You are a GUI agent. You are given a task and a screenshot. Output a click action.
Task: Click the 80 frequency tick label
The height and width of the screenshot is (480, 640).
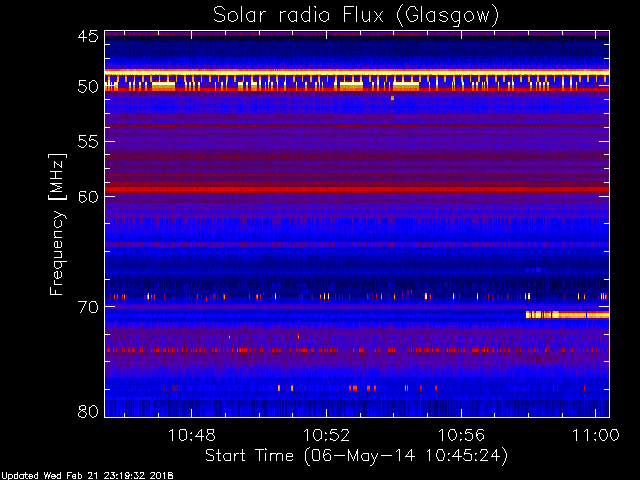[x=88, y=411]
